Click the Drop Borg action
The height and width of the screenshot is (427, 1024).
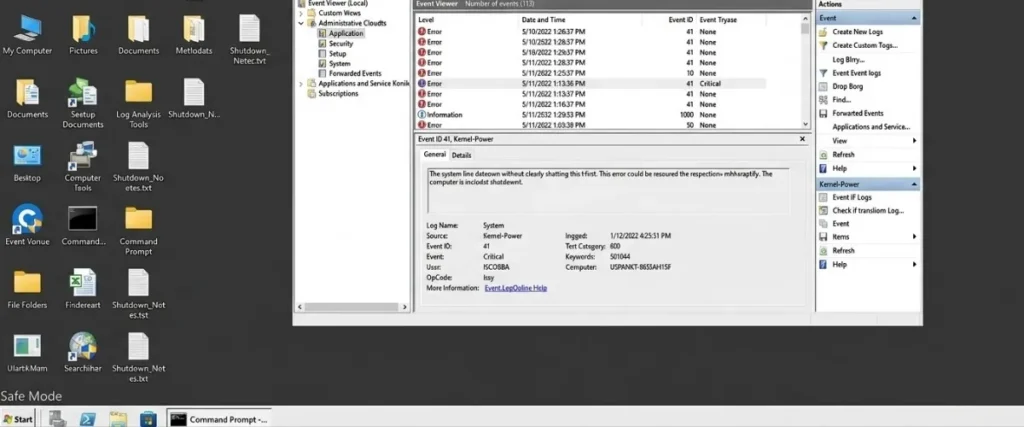[x=848, y=86]
